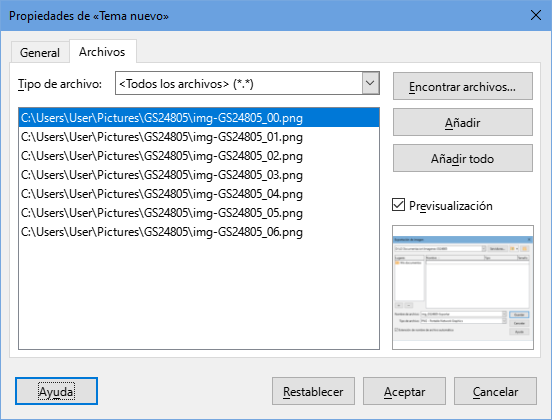
Task: Select file img-GS24805_06.png in list
Action: pyautogui.click(x=199, y=232)
